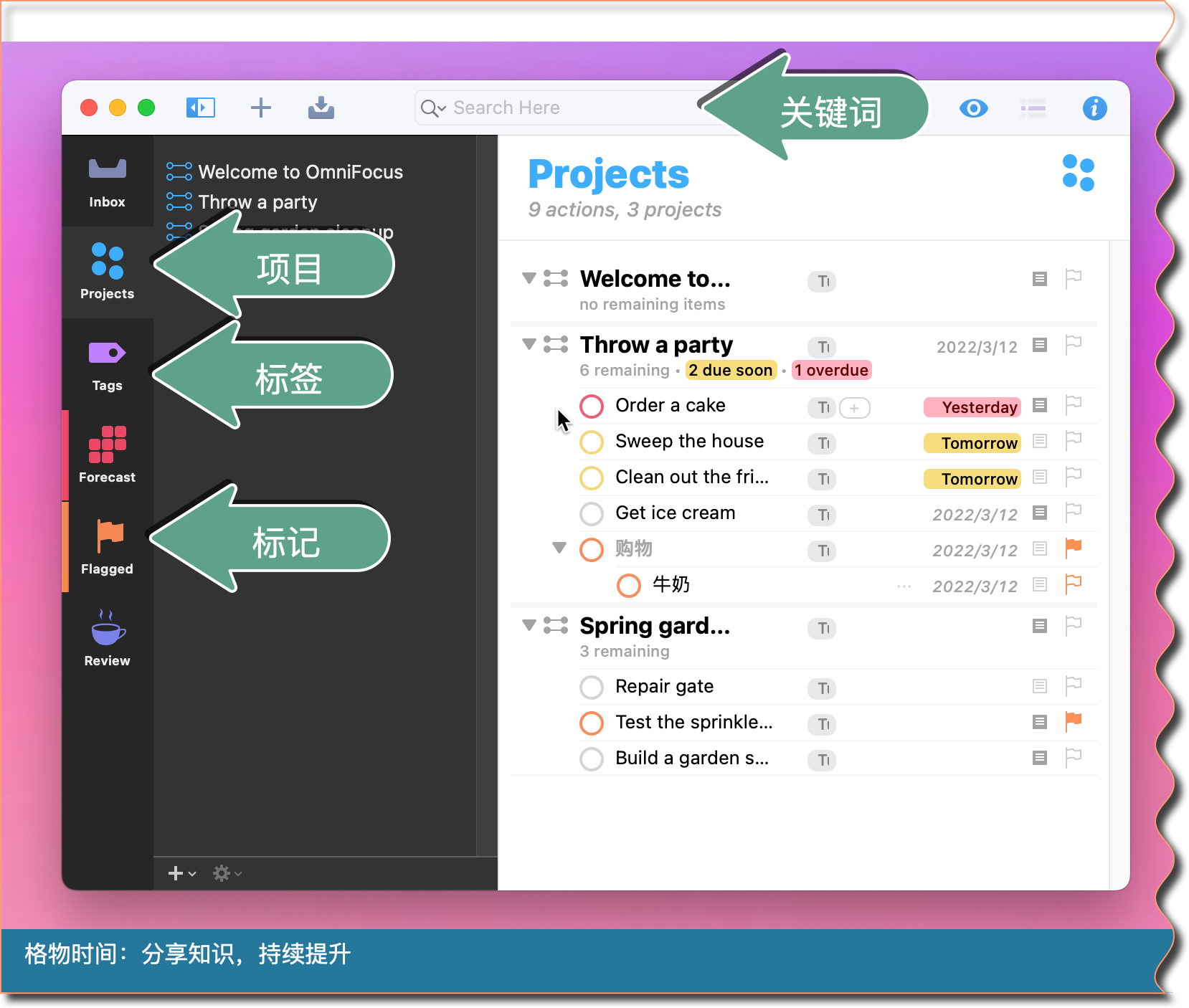Collapse the Spring gard... project

pos(529,625)
